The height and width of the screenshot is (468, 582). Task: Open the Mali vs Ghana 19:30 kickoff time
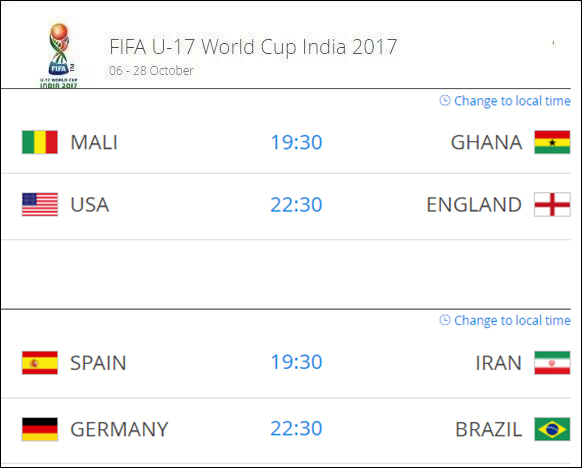click(296, 142)
